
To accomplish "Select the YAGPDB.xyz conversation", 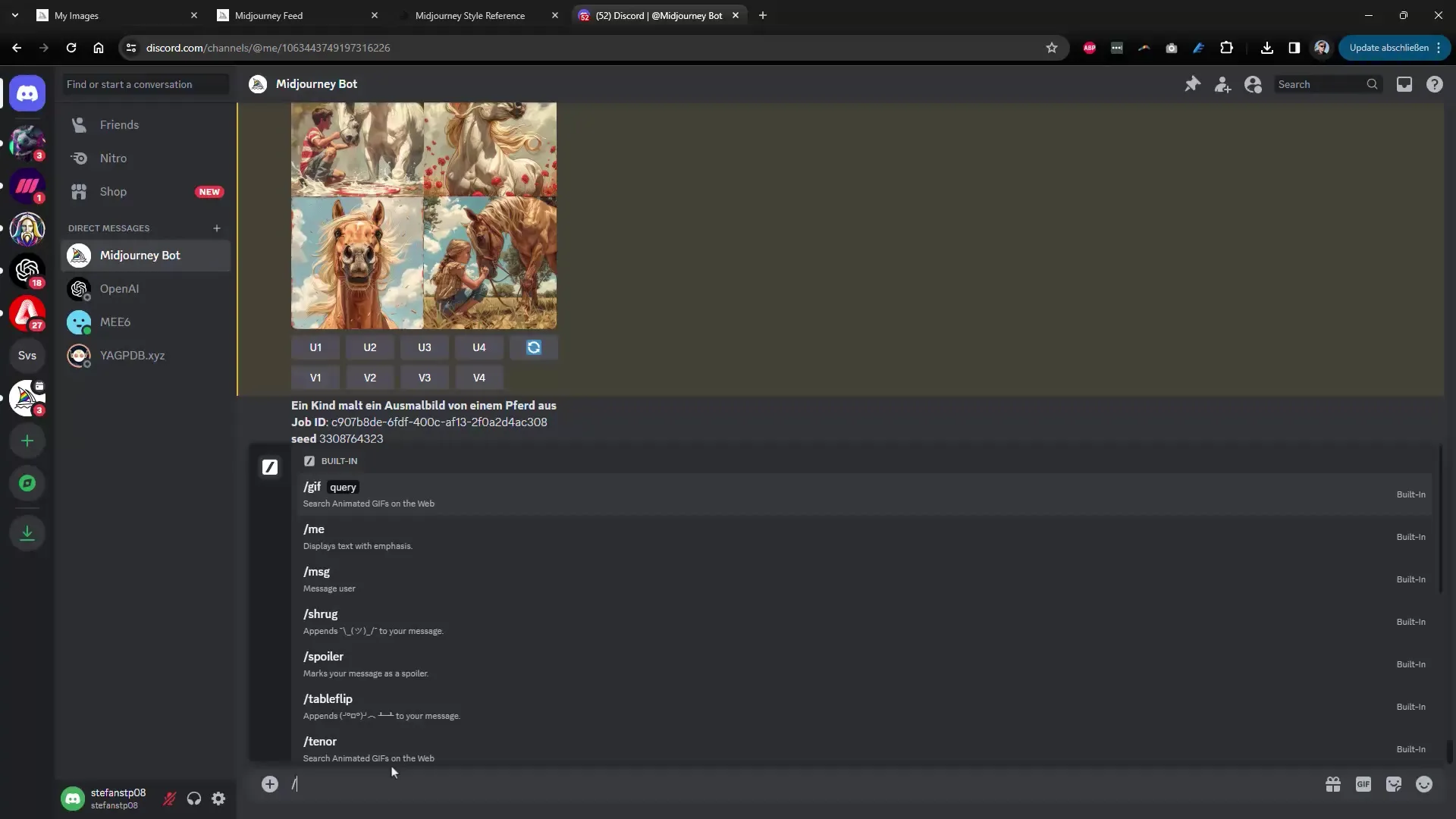I will click(x=132, y=355).
